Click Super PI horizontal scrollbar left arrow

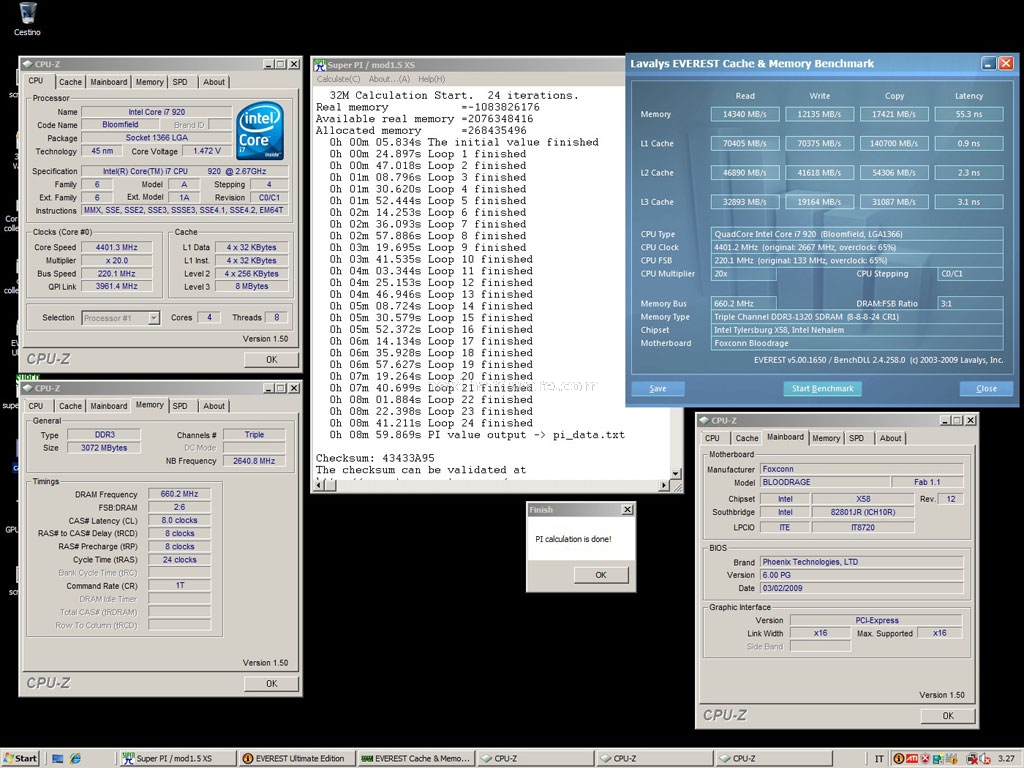click(319, 485)
